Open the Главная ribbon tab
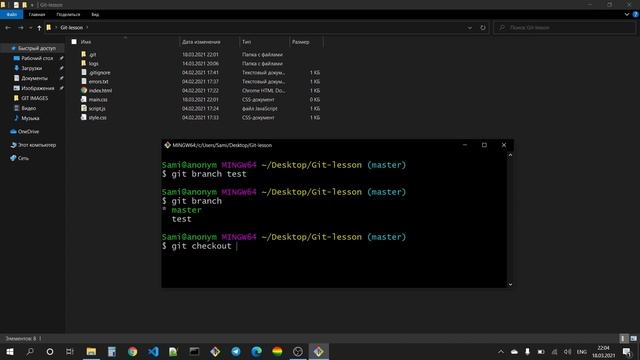The height and width of the screenshot is (360, 640). click(x=37, y=14)
